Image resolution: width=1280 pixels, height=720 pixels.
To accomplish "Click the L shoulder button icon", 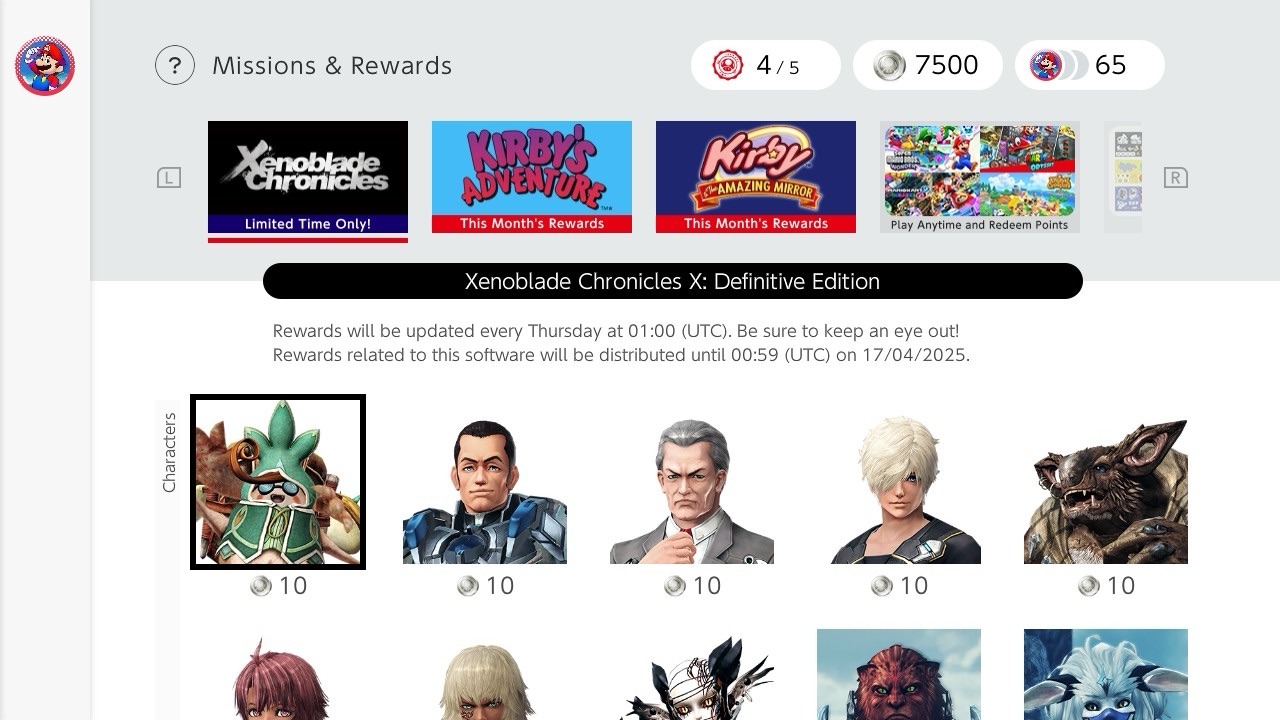I will pos(169,178).
